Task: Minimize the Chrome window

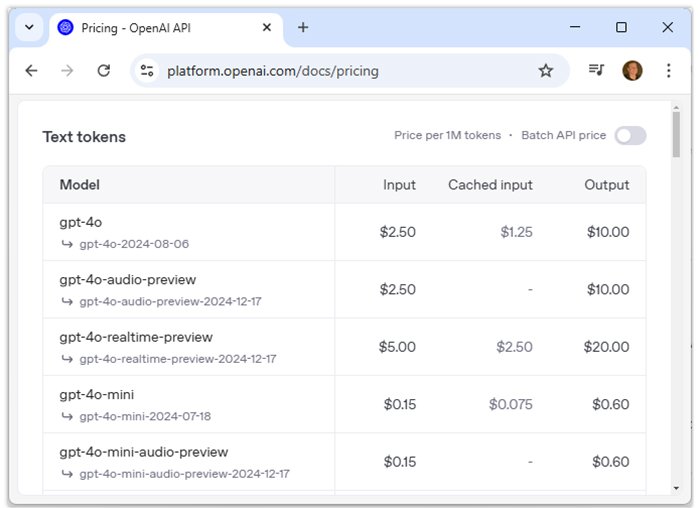Action: pos(575,27)
